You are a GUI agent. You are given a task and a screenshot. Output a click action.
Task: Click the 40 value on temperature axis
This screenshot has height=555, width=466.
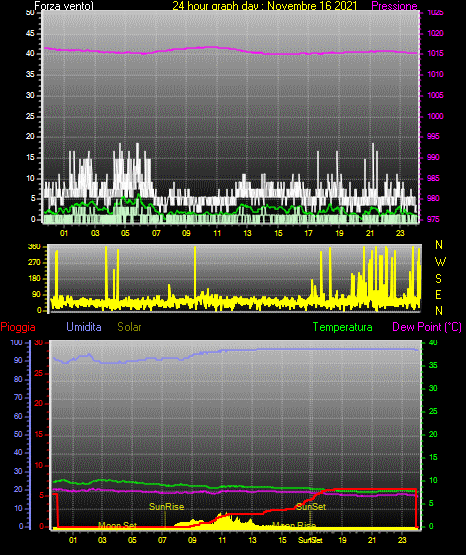[433, 343]
